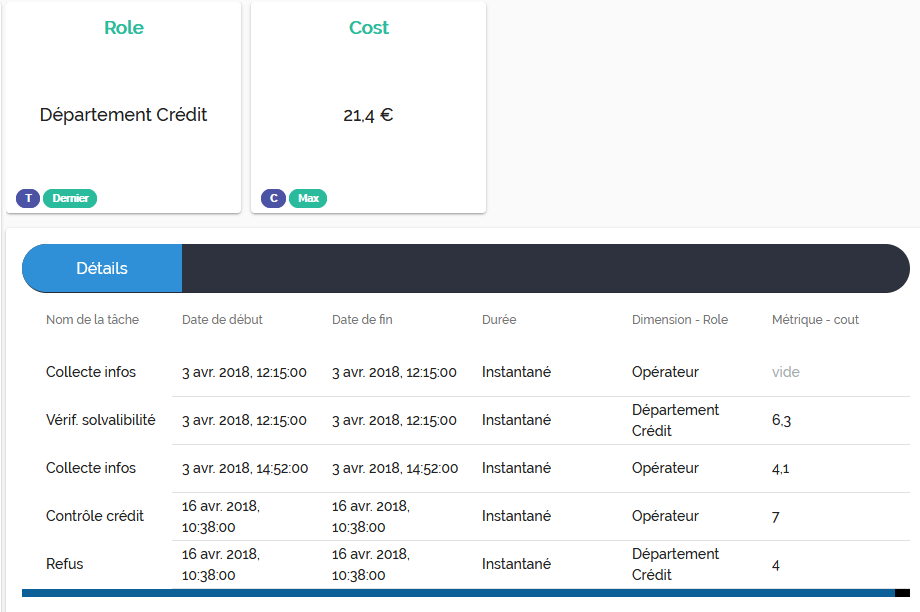The width and height of the screenshot is (920, 612).
Task: Click the Métrique - cout column header
Action: (815, 320)
